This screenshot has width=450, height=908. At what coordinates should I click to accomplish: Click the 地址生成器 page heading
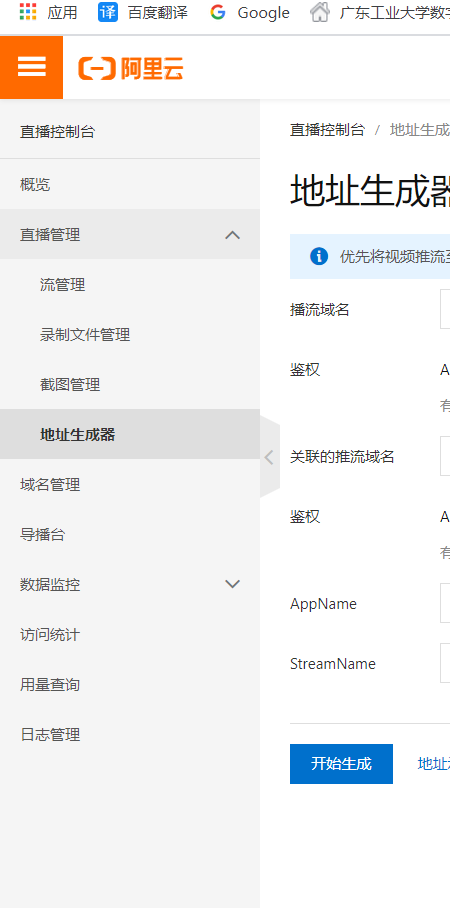click(369, 191)
